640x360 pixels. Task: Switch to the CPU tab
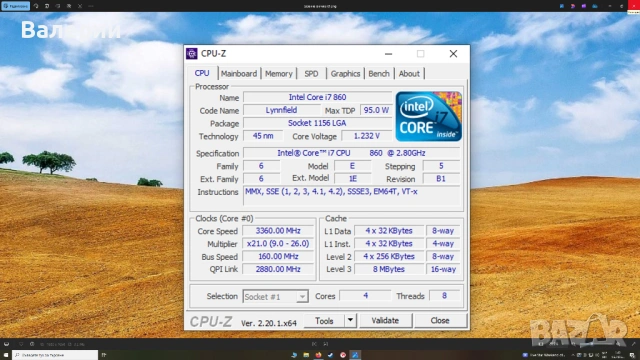point(202,73)
